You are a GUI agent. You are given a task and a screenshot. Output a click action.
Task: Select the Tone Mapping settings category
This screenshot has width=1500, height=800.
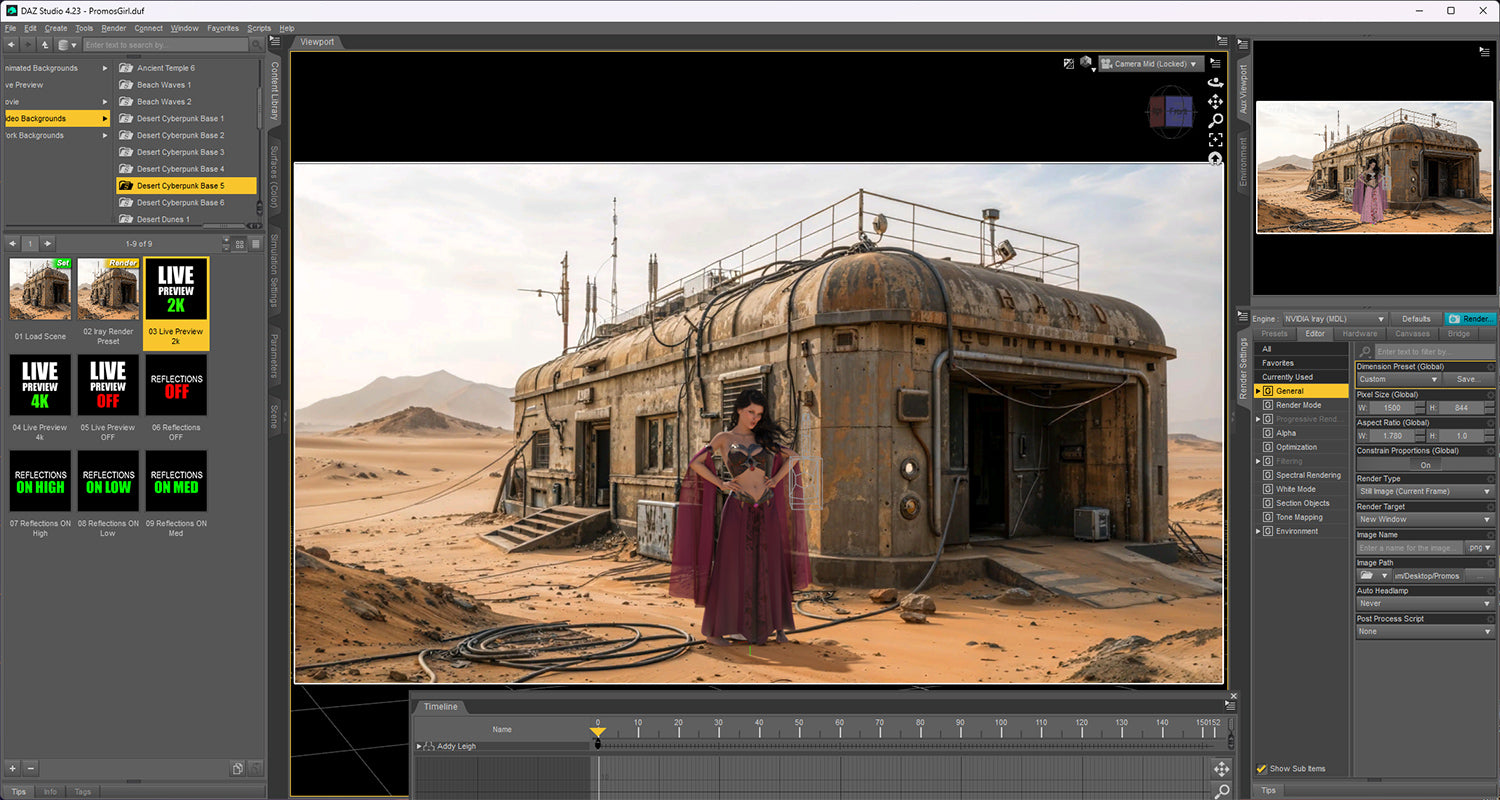1299,517
